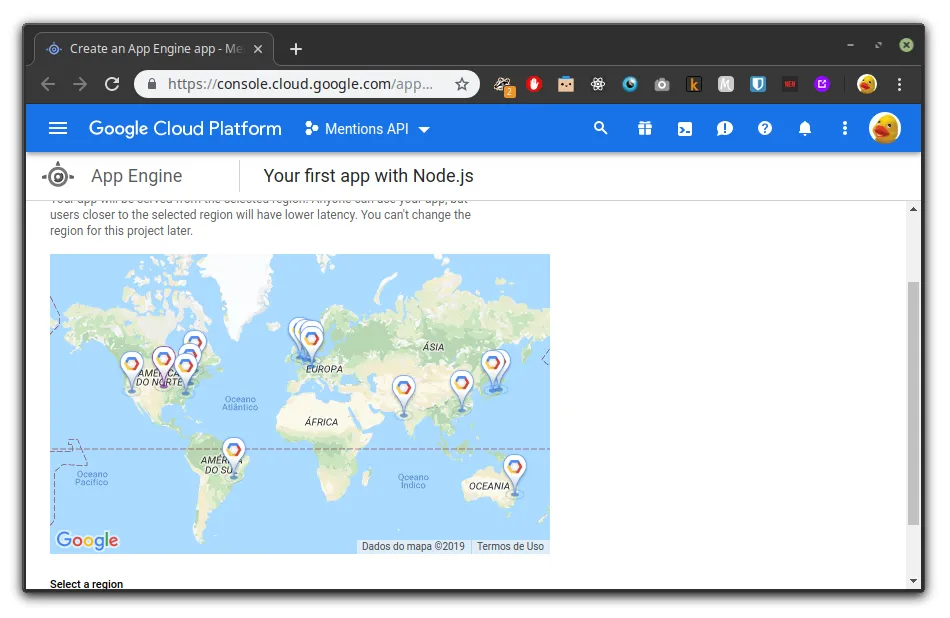Reload the current page
This screenshot has width=950, height=618.
112,84
